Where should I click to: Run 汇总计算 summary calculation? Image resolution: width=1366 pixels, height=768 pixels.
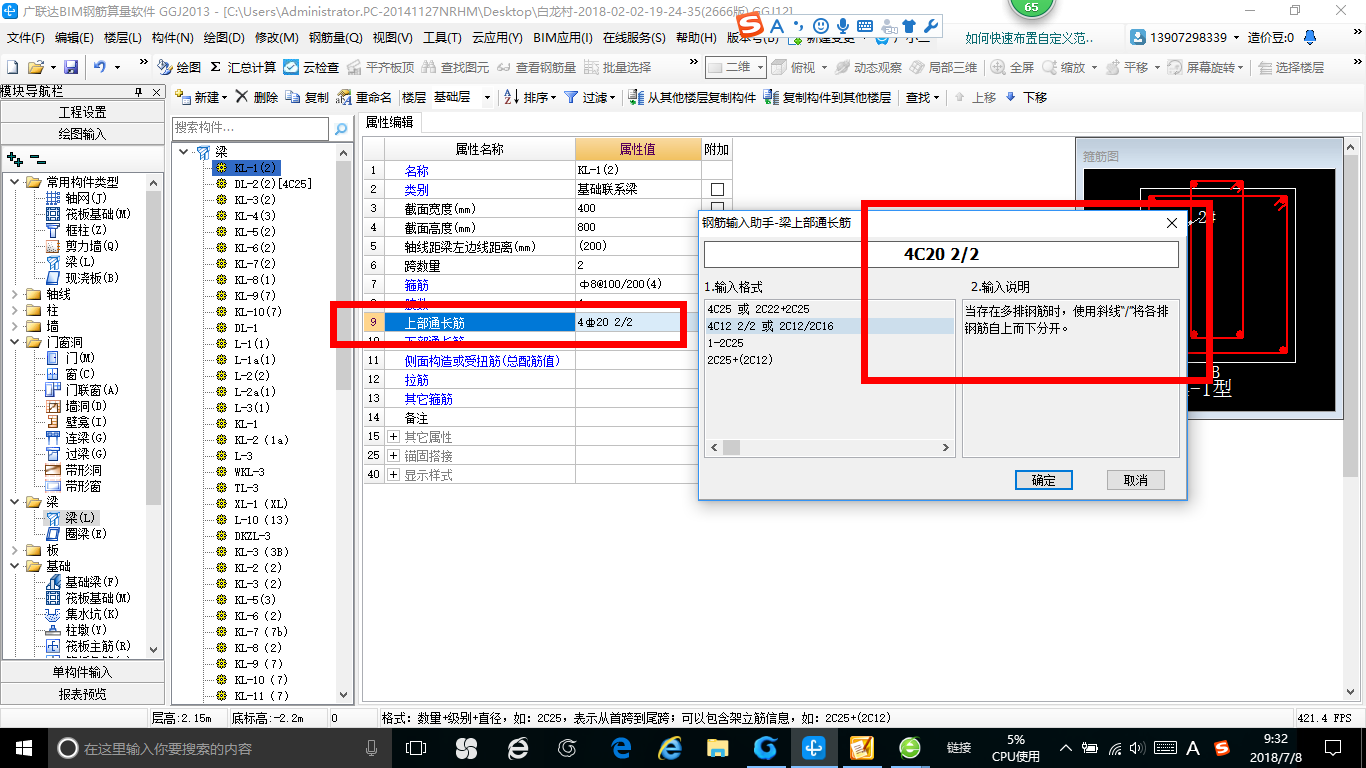tap(243, 67)
